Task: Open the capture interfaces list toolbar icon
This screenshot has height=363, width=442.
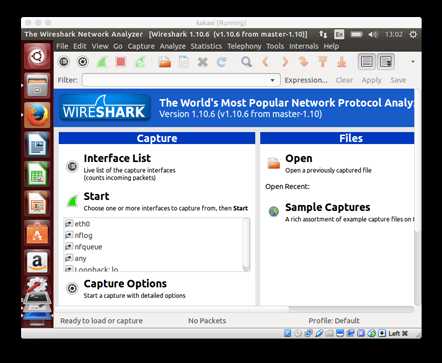Action: pos(64,62)
